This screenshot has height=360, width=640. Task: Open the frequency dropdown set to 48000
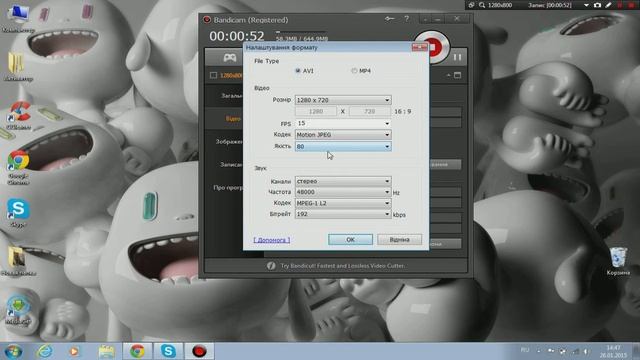click(x=343, y=192)
